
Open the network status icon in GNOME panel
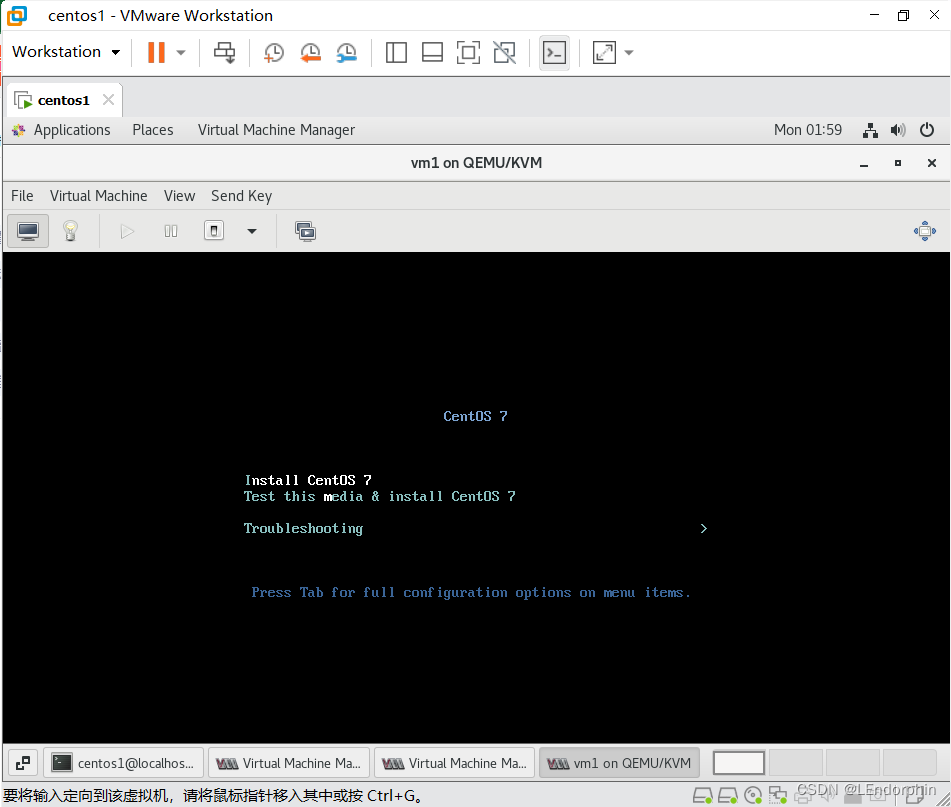[870, 130]
